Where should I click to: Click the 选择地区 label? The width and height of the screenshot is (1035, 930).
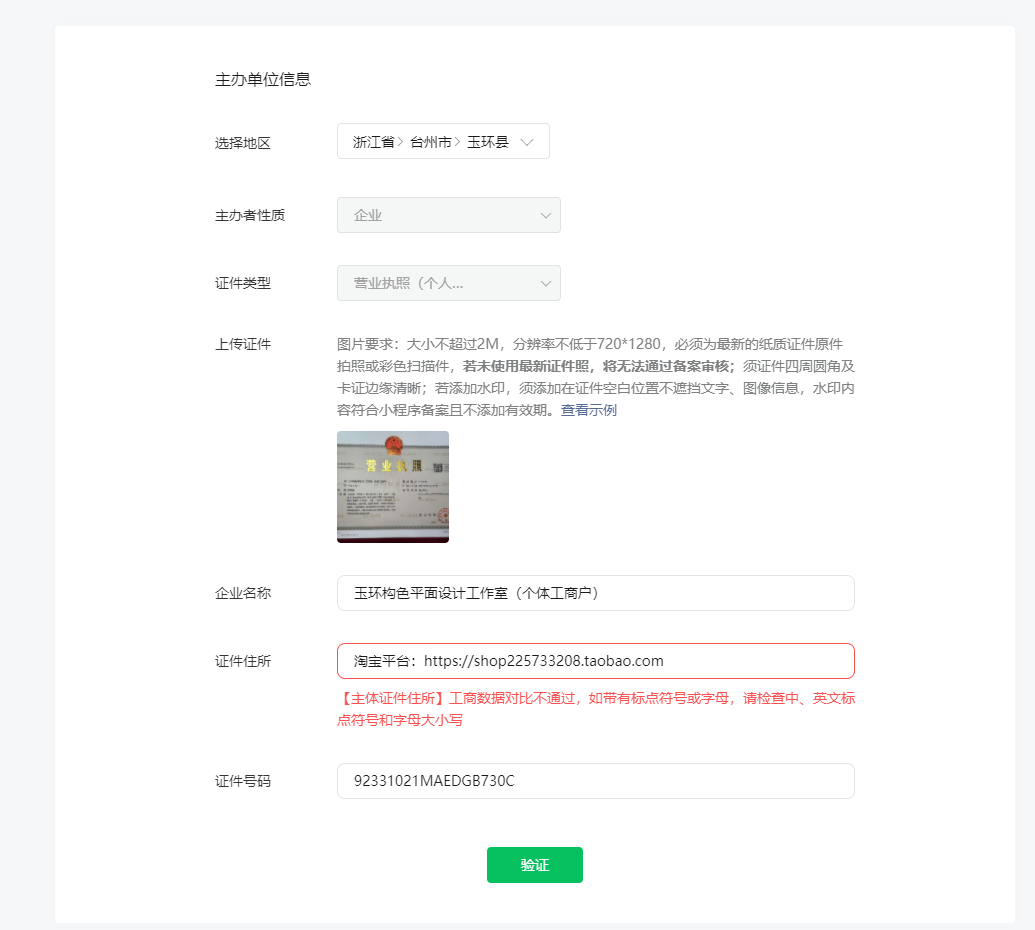tap(243, 143)
